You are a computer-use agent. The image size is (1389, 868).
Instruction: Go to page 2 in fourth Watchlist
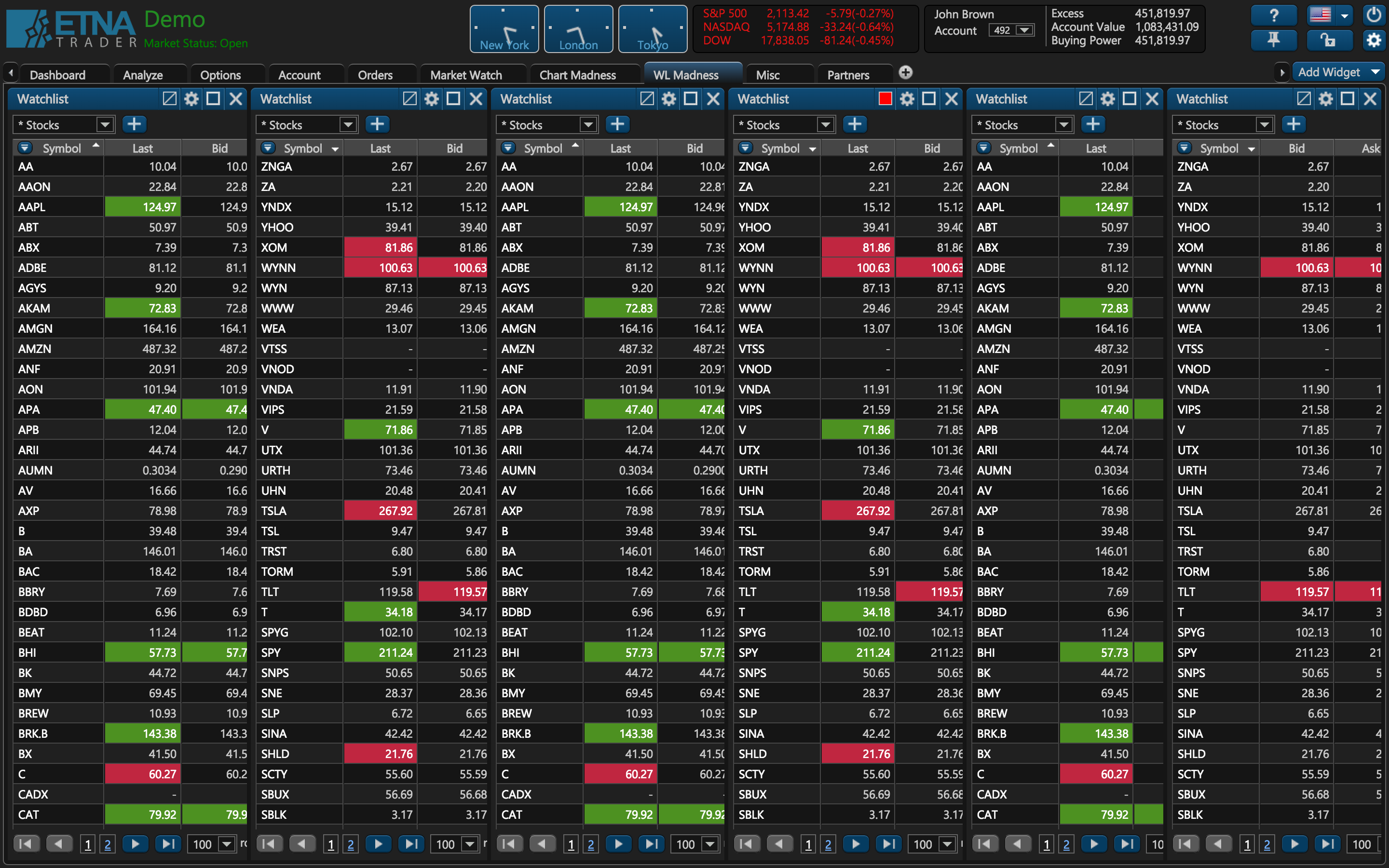point(828,844)
